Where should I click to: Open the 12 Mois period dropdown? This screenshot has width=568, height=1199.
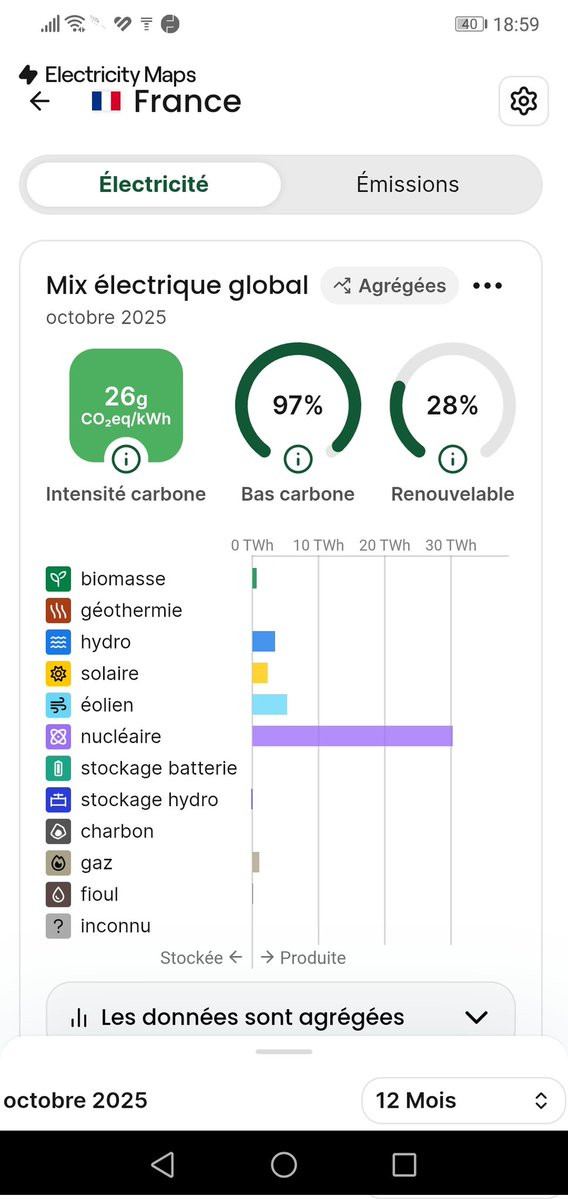[x=463, y=1100]
